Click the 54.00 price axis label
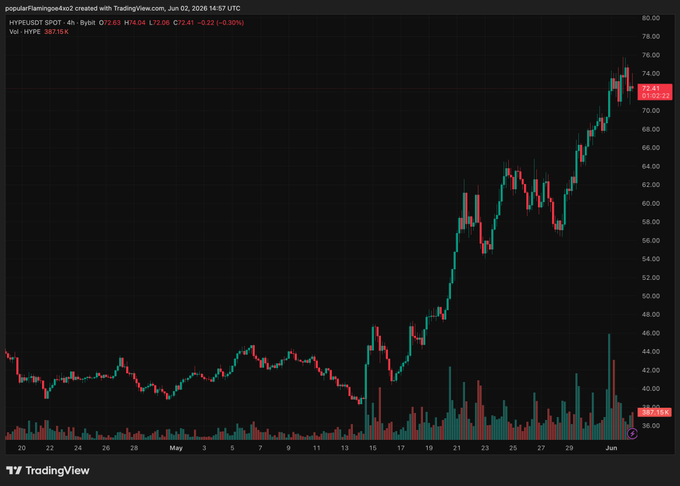Viewport: 680px width, 486px height. coord(651,259)
